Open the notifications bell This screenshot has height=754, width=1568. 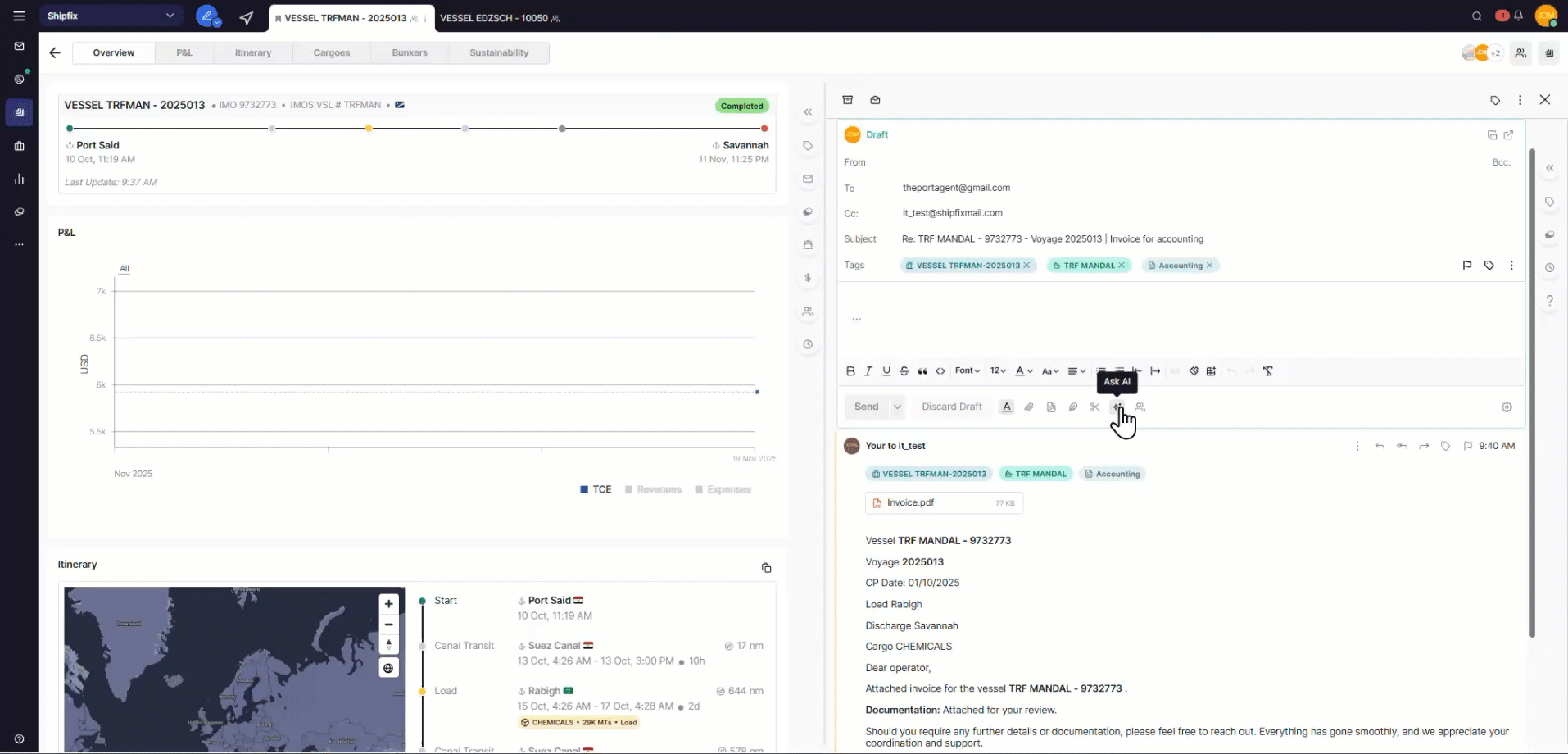[1518, 16]
